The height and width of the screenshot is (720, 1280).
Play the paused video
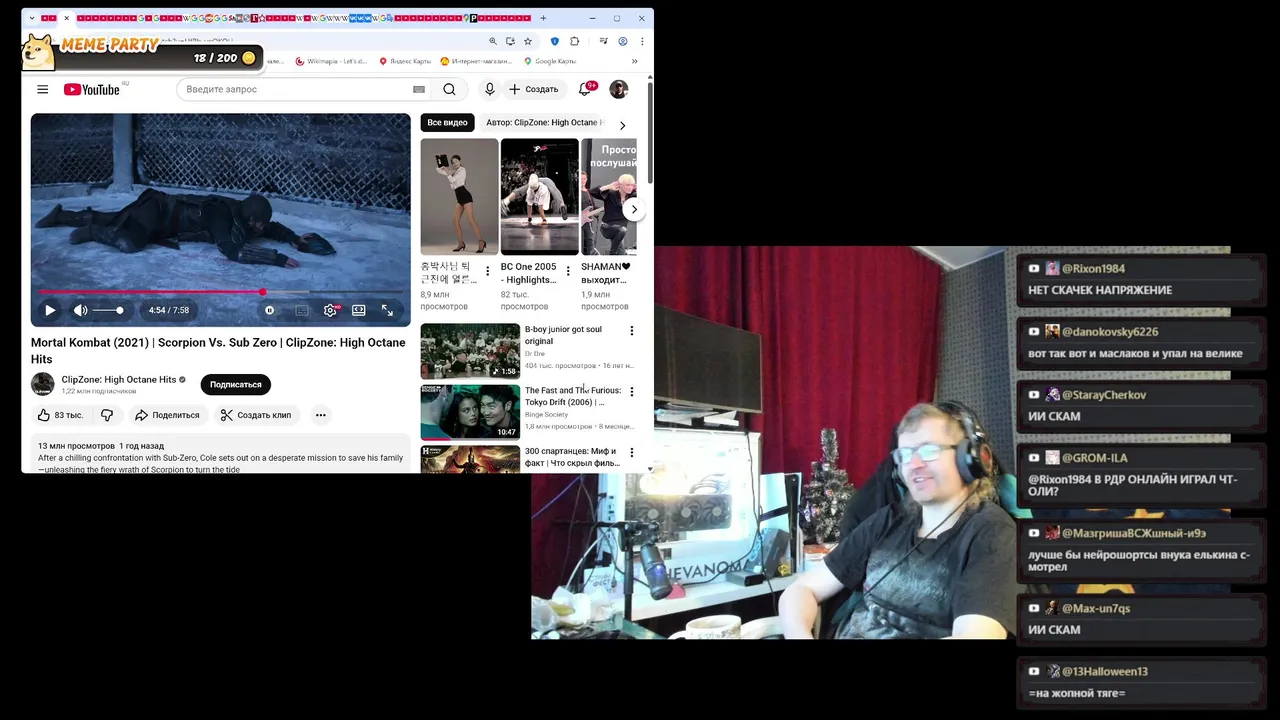tap(50, 310)
